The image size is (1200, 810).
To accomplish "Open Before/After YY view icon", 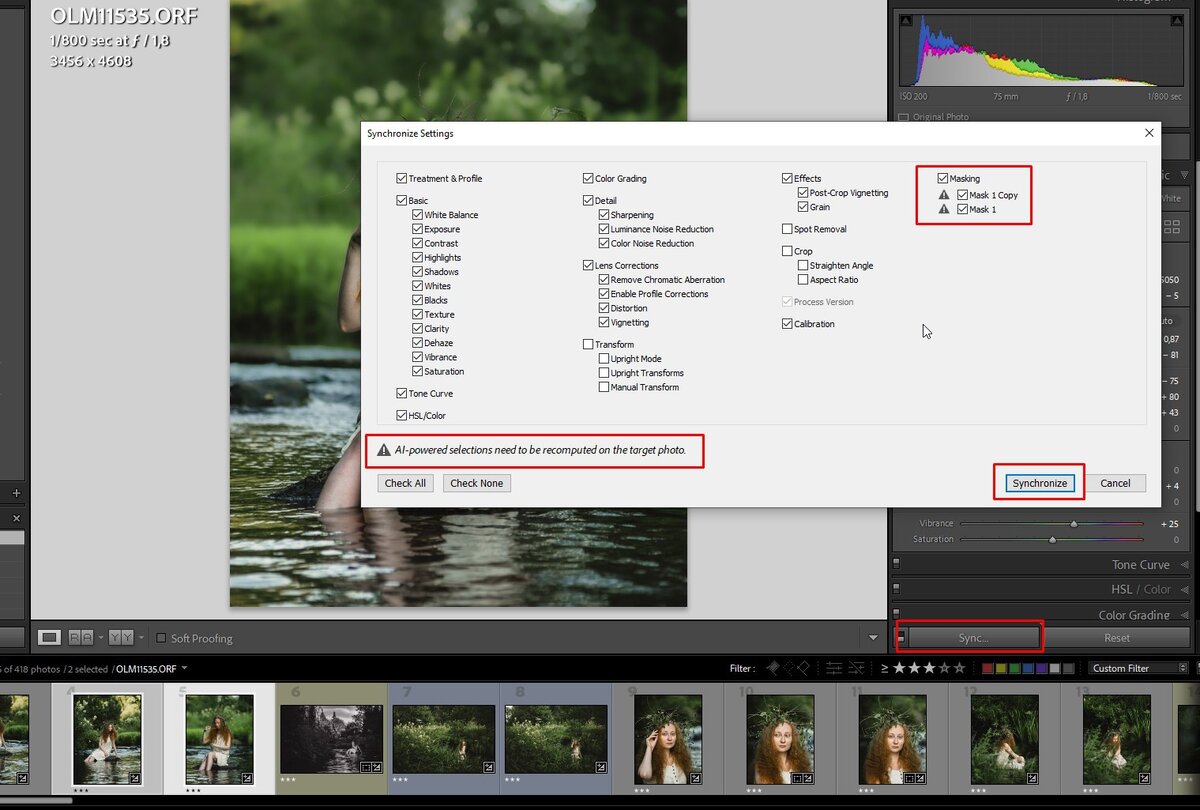I will pyautogui.click(x=120, y=637).
